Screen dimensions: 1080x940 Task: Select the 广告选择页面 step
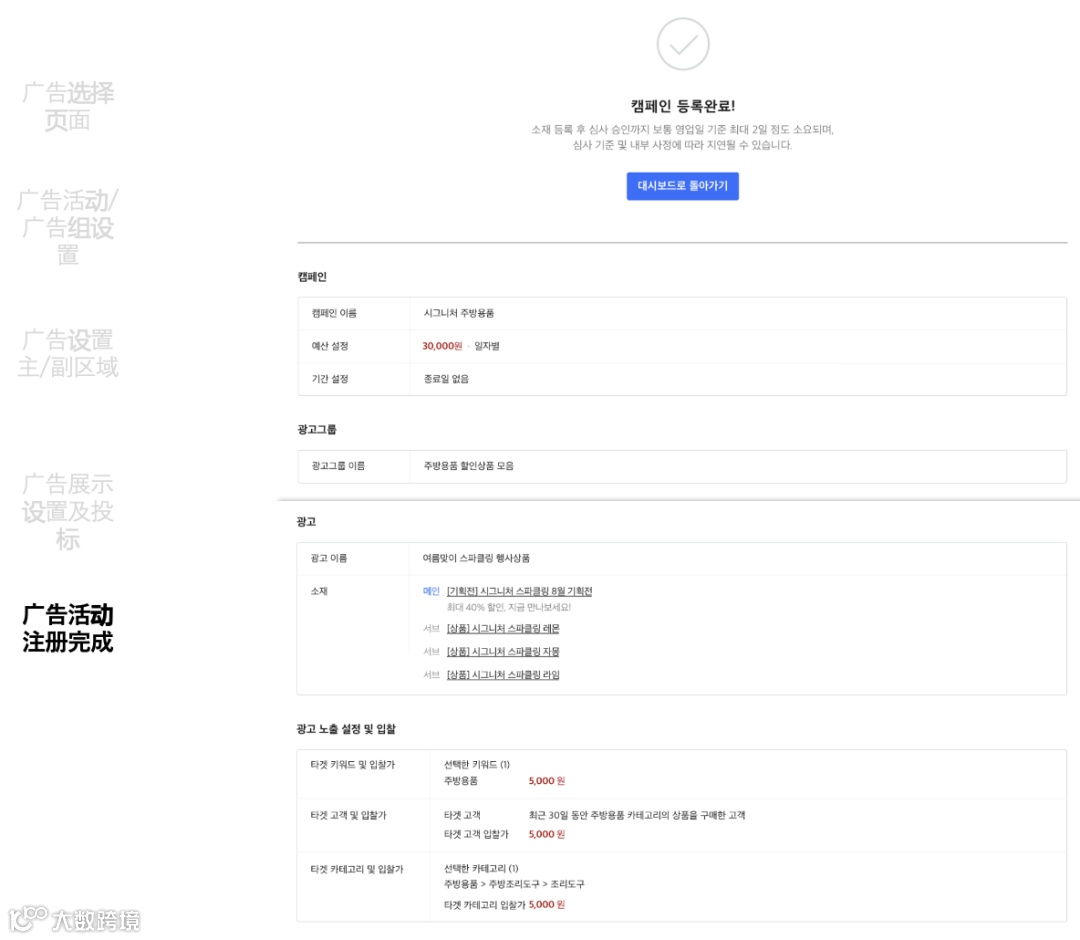66,107
